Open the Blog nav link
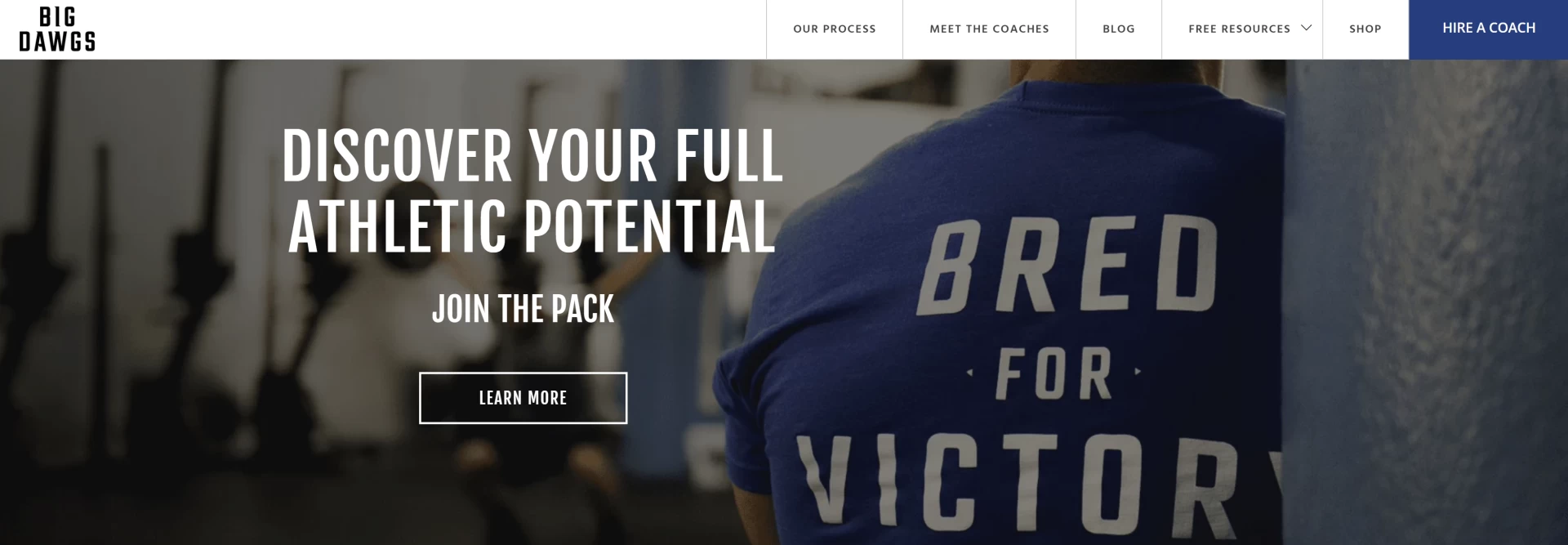Screen dimensions: 1568x545 (1118, 29)
